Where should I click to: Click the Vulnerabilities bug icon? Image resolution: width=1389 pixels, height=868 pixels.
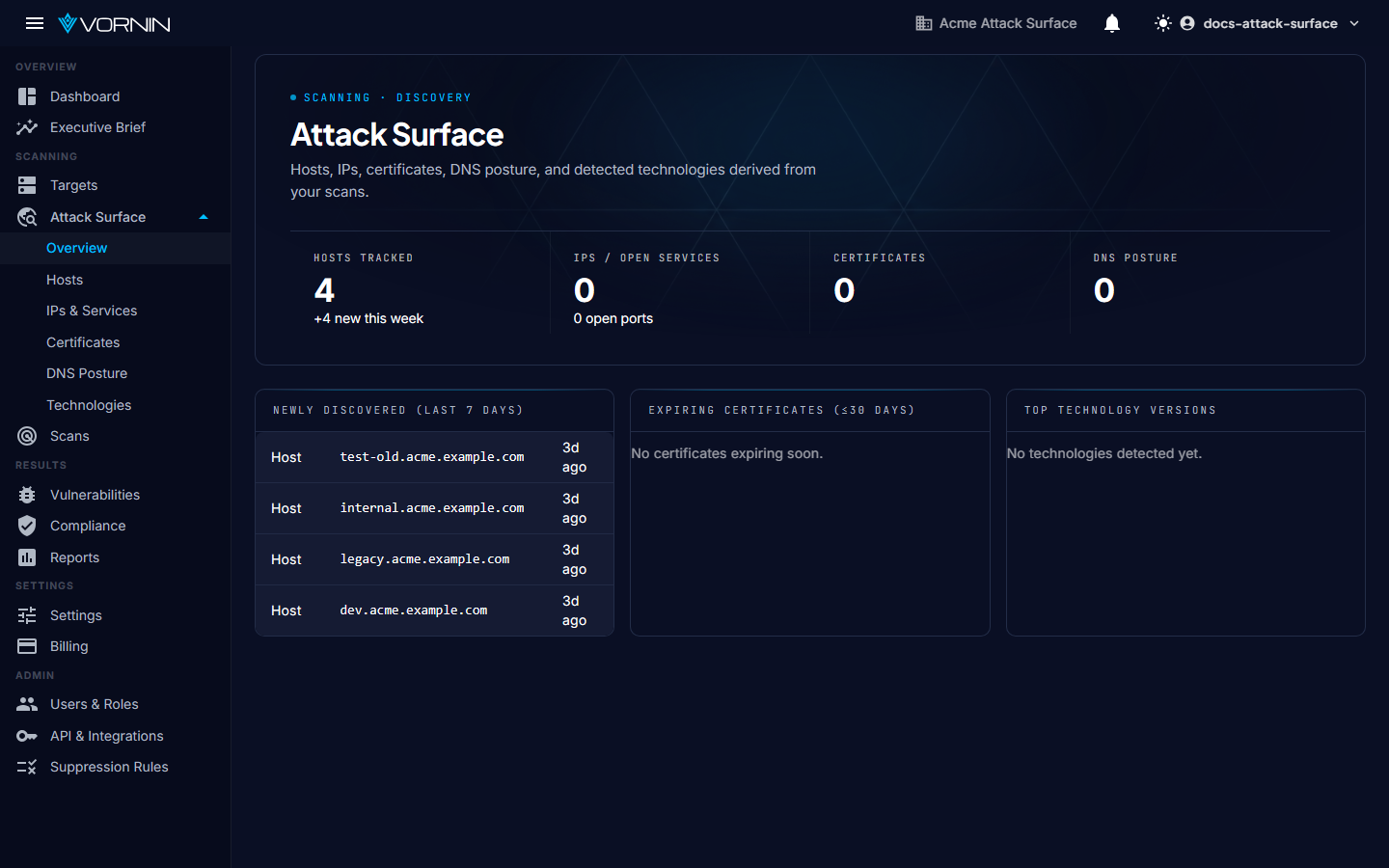coord(27,495)
